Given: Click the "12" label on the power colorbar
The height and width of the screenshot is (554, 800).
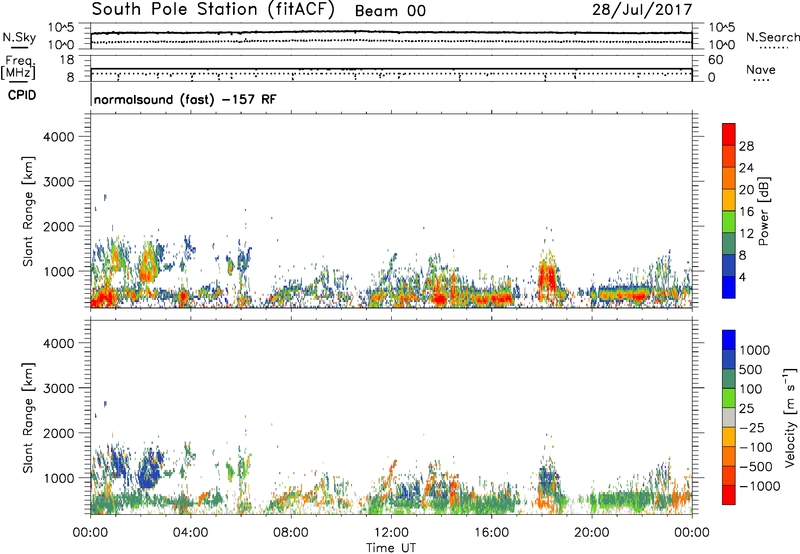Looking at the screenshot, I should click(746, 234).
